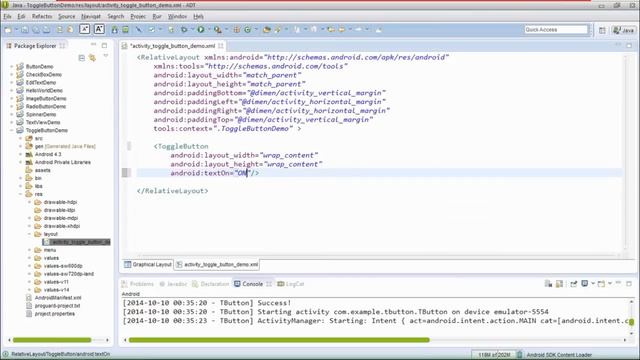Collapse the ToggleButtonDemo project tree node
This screenshot has width=640, height=360.
tap(11, 130)
